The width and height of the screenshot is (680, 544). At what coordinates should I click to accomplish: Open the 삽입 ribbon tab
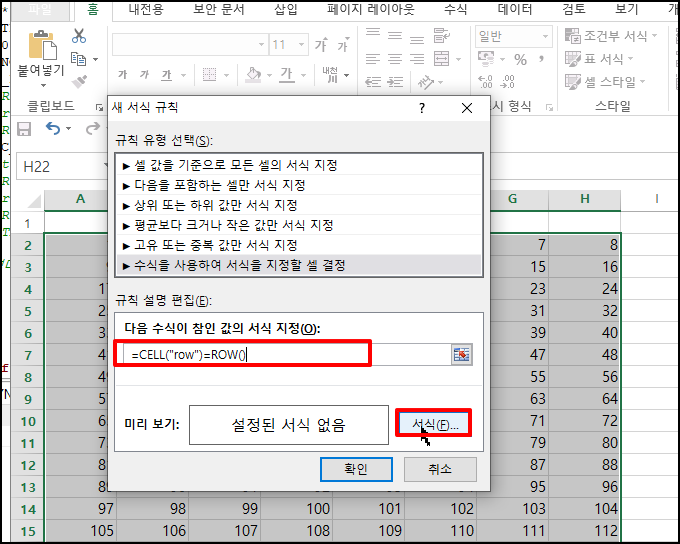click(286, 10)
